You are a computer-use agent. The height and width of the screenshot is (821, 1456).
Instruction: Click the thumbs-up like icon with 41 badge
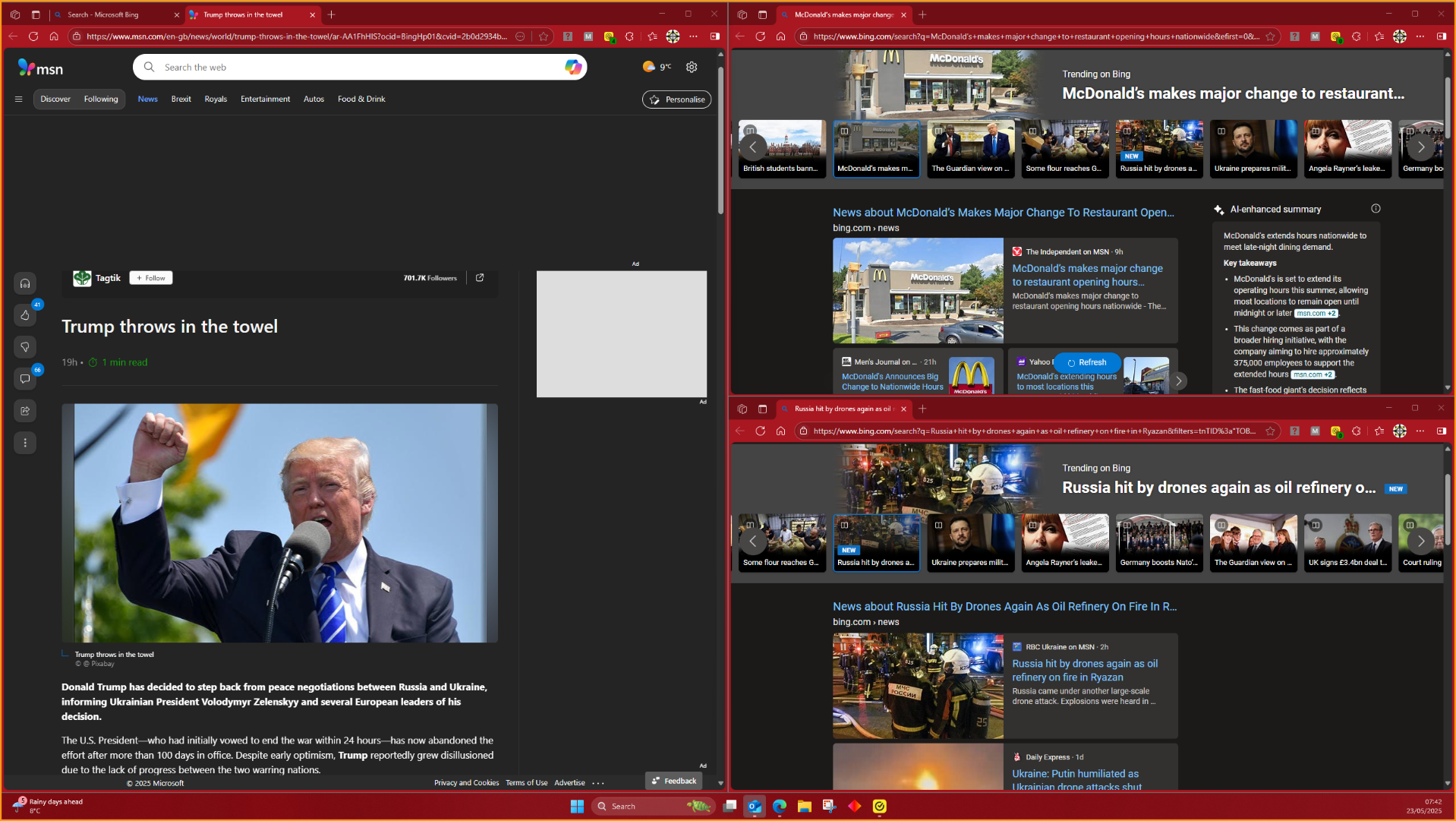pos(25,315)
